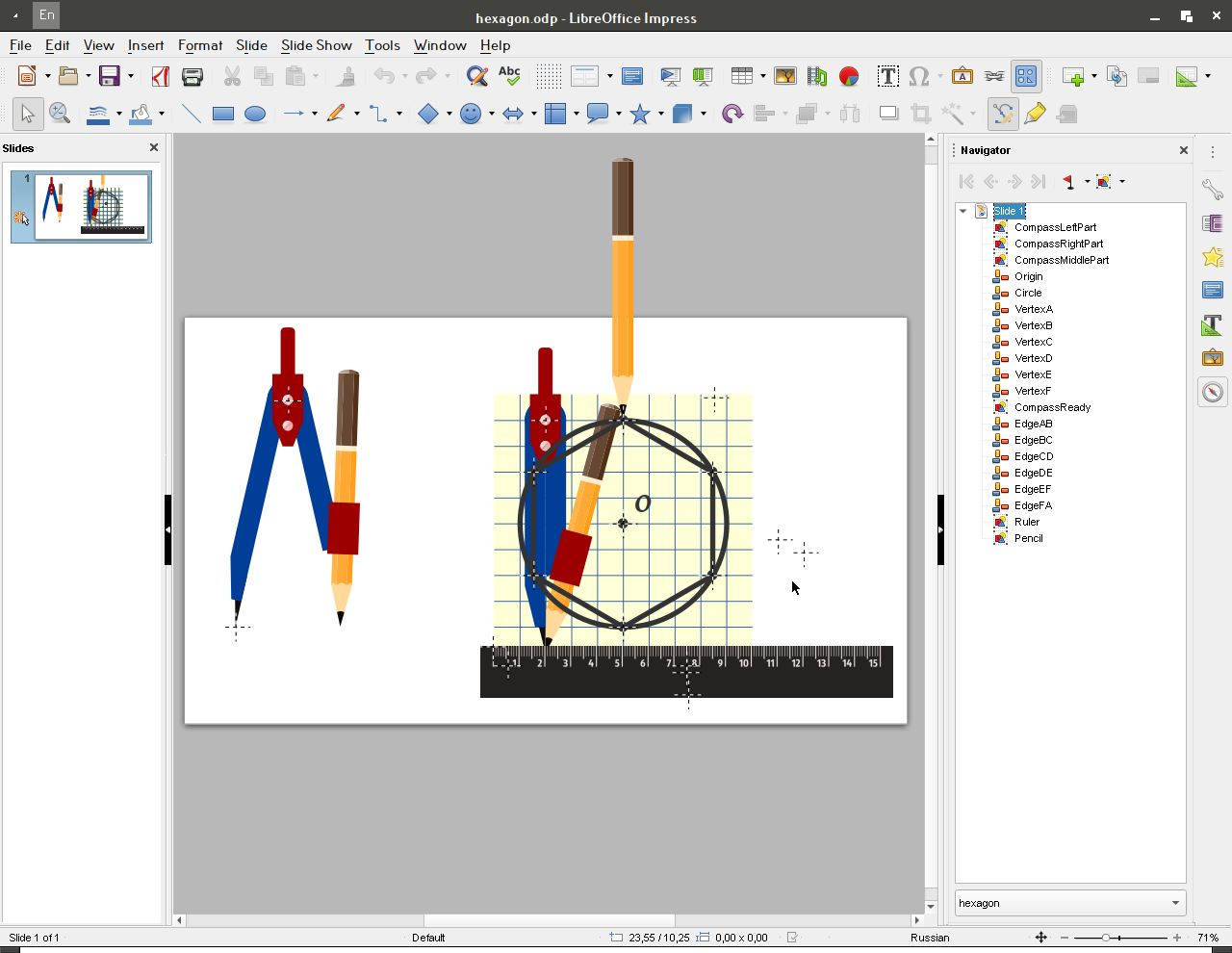Select the Pencil object in Navigator

1028,538
